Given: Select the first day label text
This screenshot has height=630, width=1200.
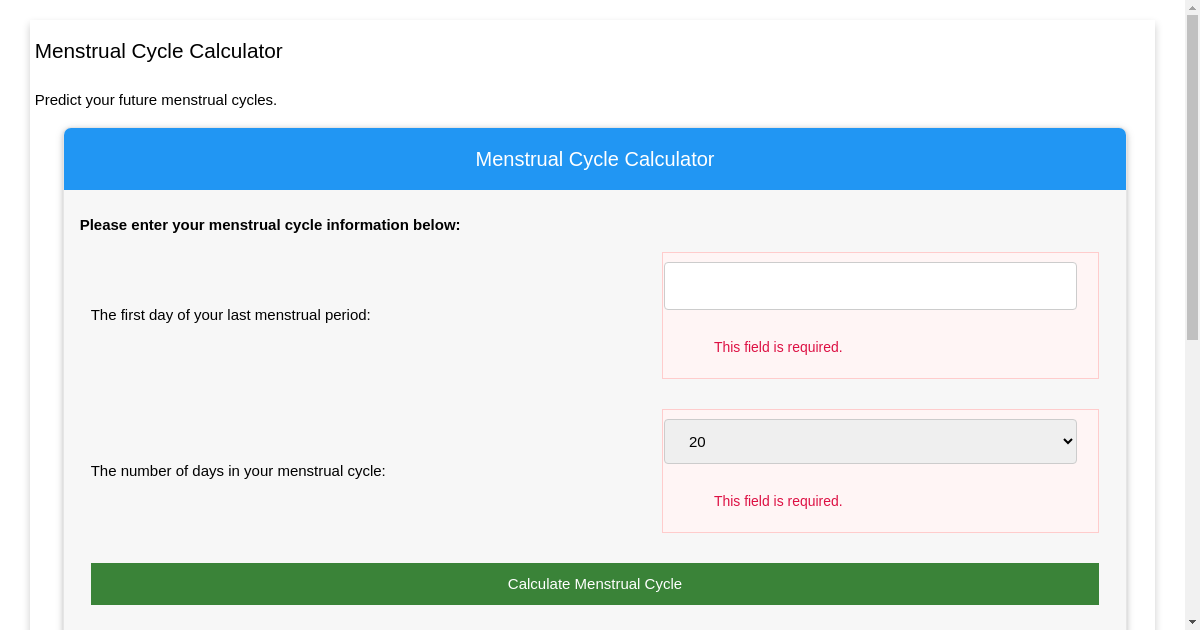Looking at the screenshot, I should click(x=231, y=314).
